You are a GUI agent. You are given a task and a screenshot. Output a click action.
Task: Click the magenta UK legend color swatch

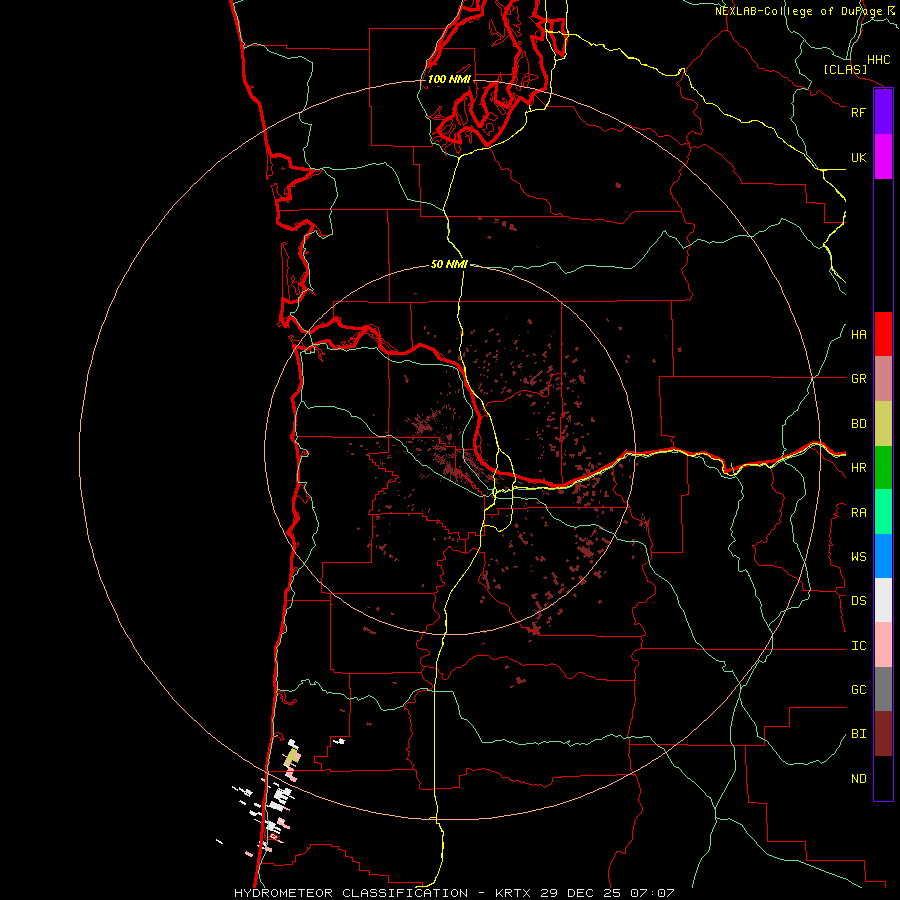tap(883, 157)
